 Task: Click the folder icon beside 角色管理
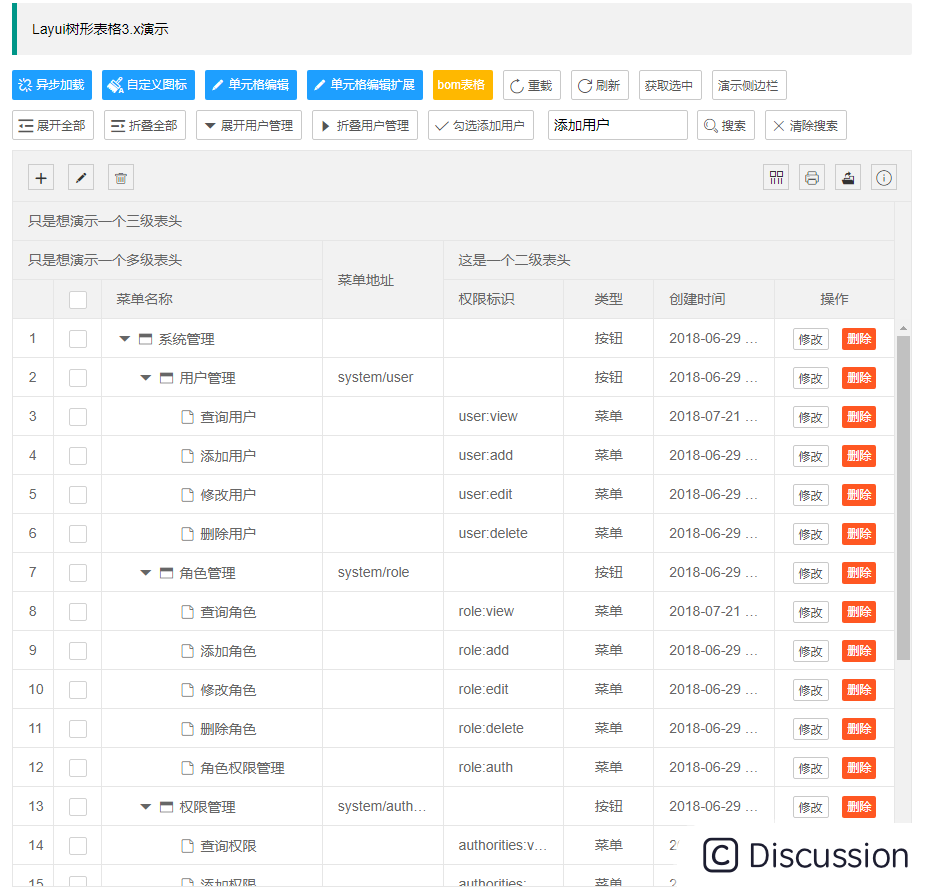(167, 573)
